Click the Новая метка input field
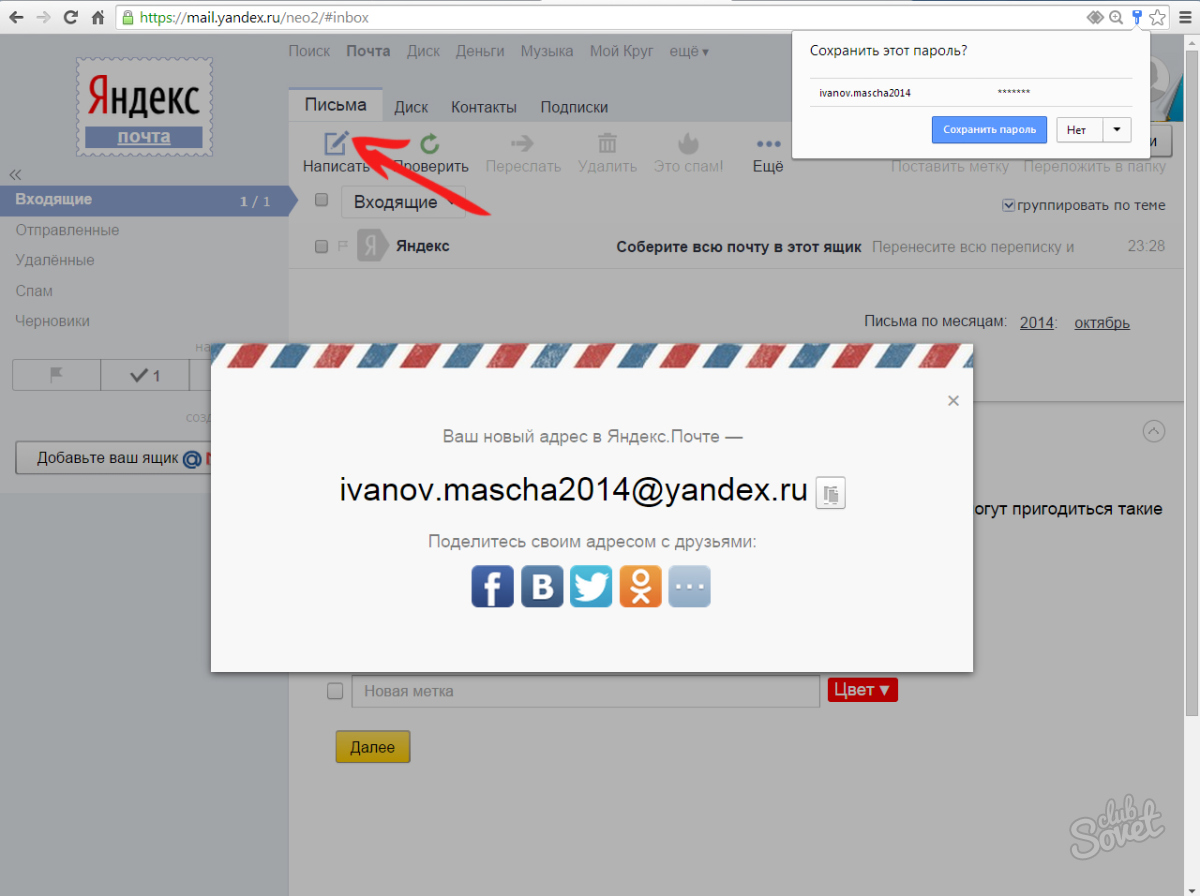Screen dimensions: 1200x896 point(586,691)
